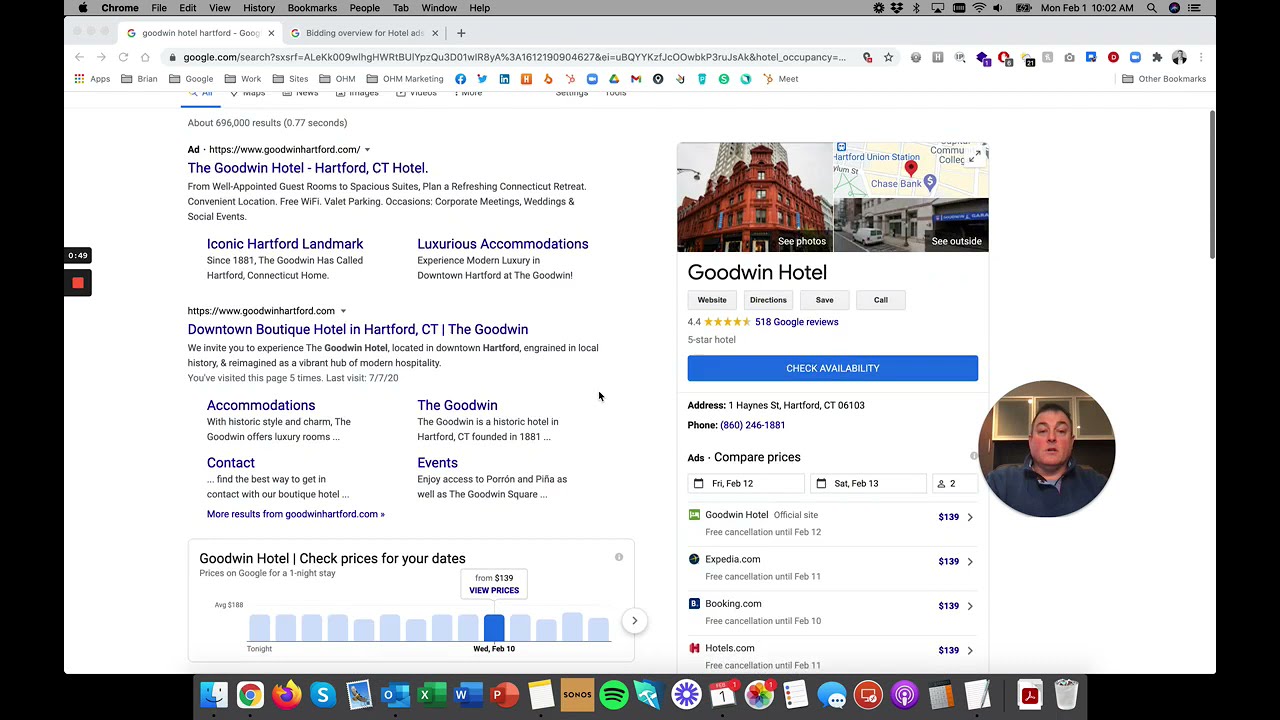Click the Call button

pos(880,300)
